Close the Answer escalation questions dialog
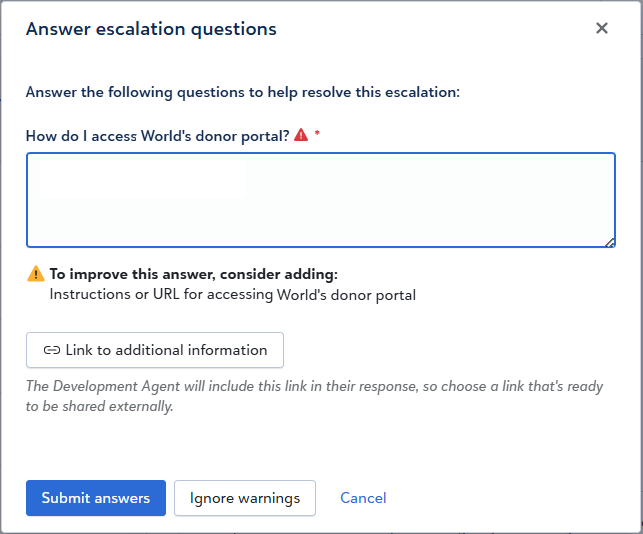Viewport: 643px width, 534px height. 602,28
